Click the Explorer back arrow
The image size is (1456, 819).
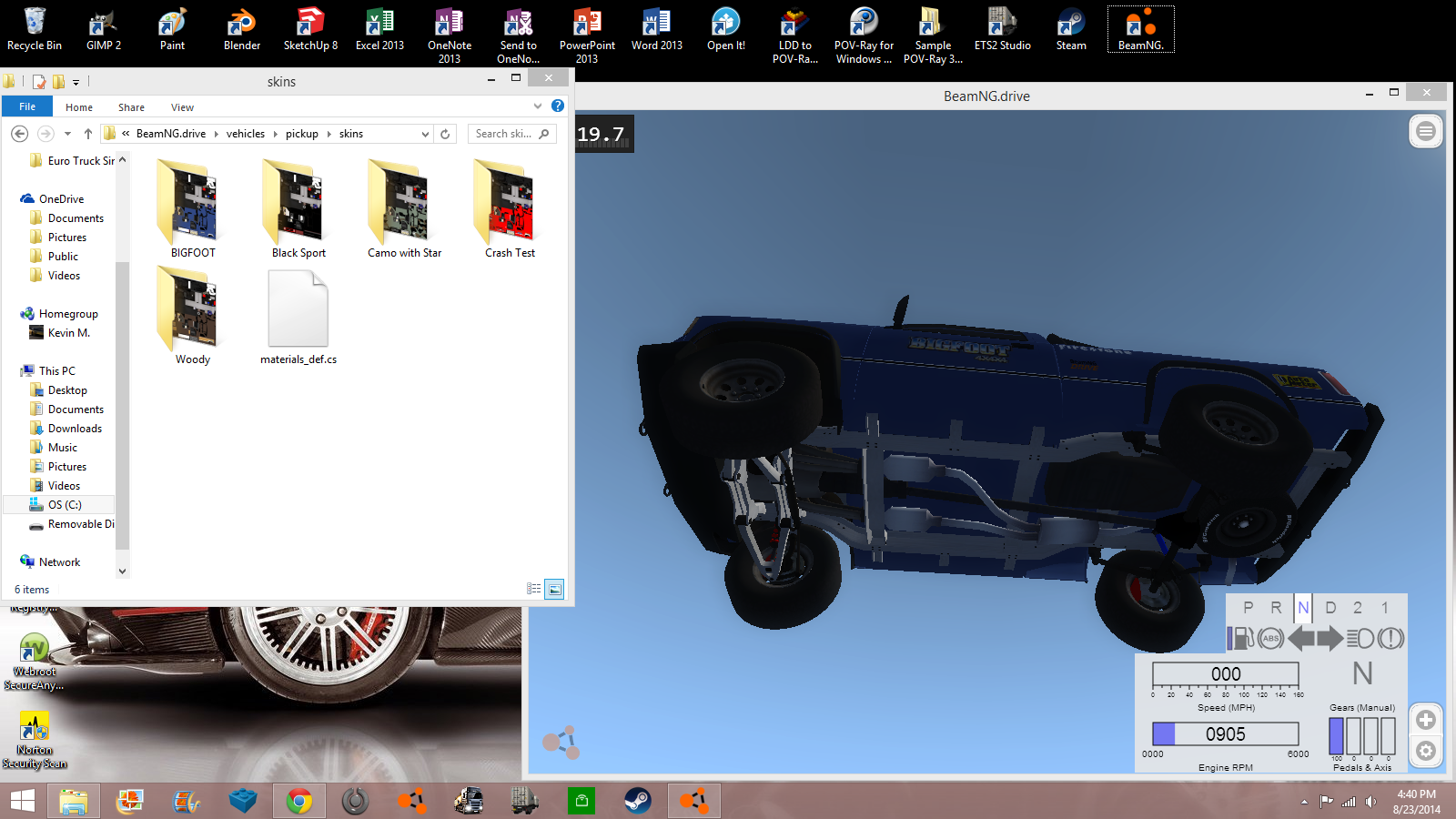19,134
